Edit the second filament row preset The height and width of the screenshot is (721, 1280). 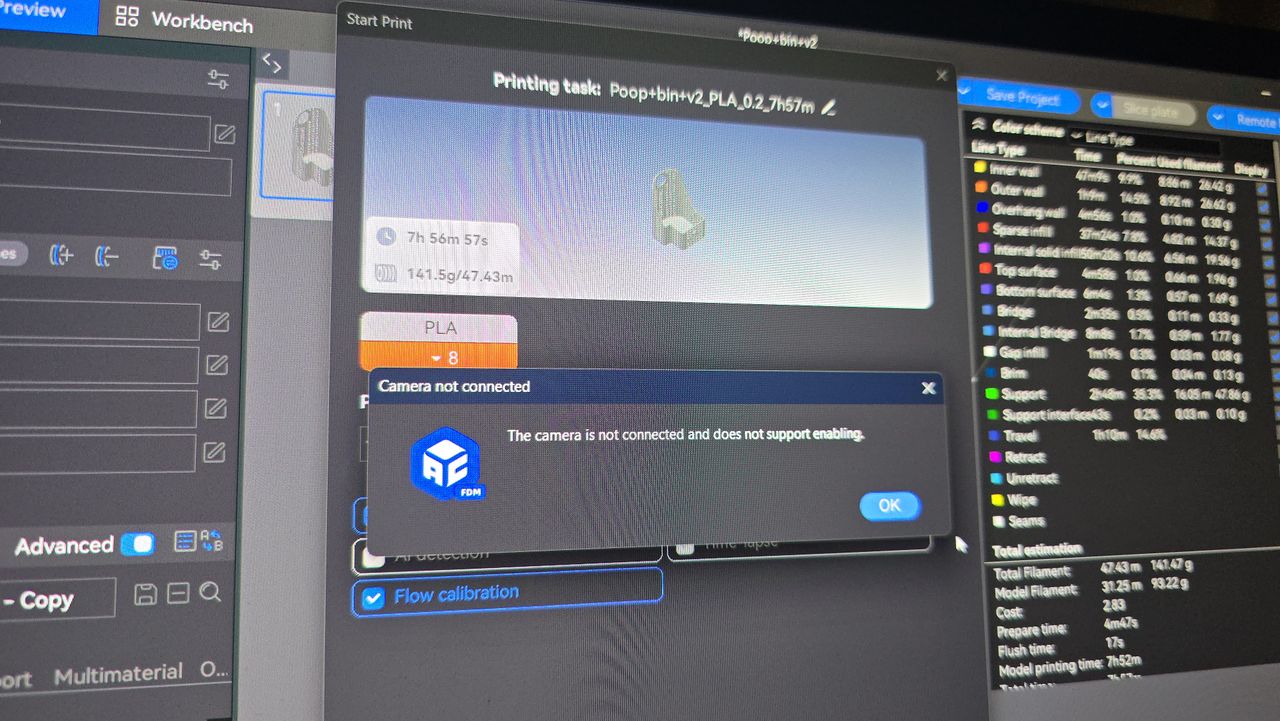point(217,365)
